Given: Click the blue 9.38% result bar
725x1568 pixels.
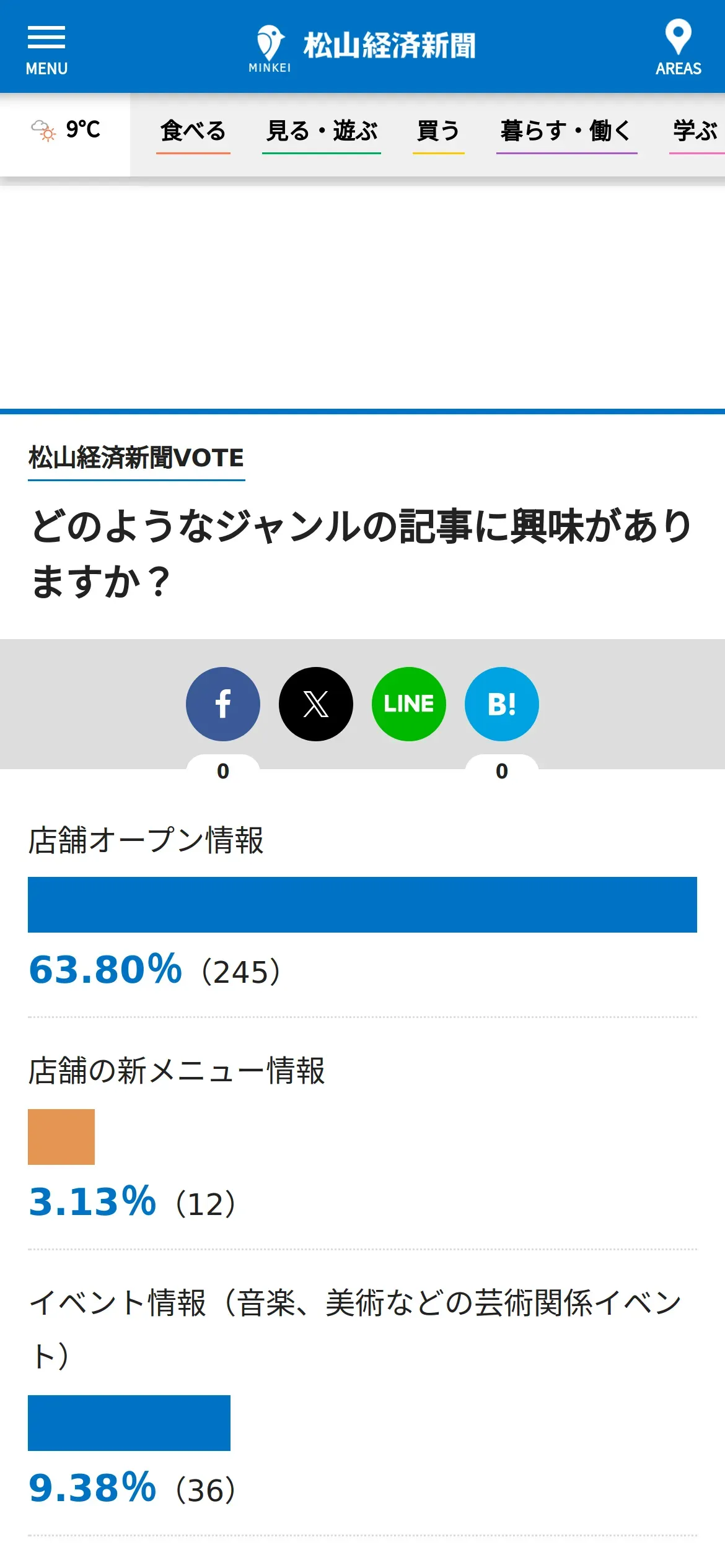Looking at the screenshot, I should (x=129, y=1423).
